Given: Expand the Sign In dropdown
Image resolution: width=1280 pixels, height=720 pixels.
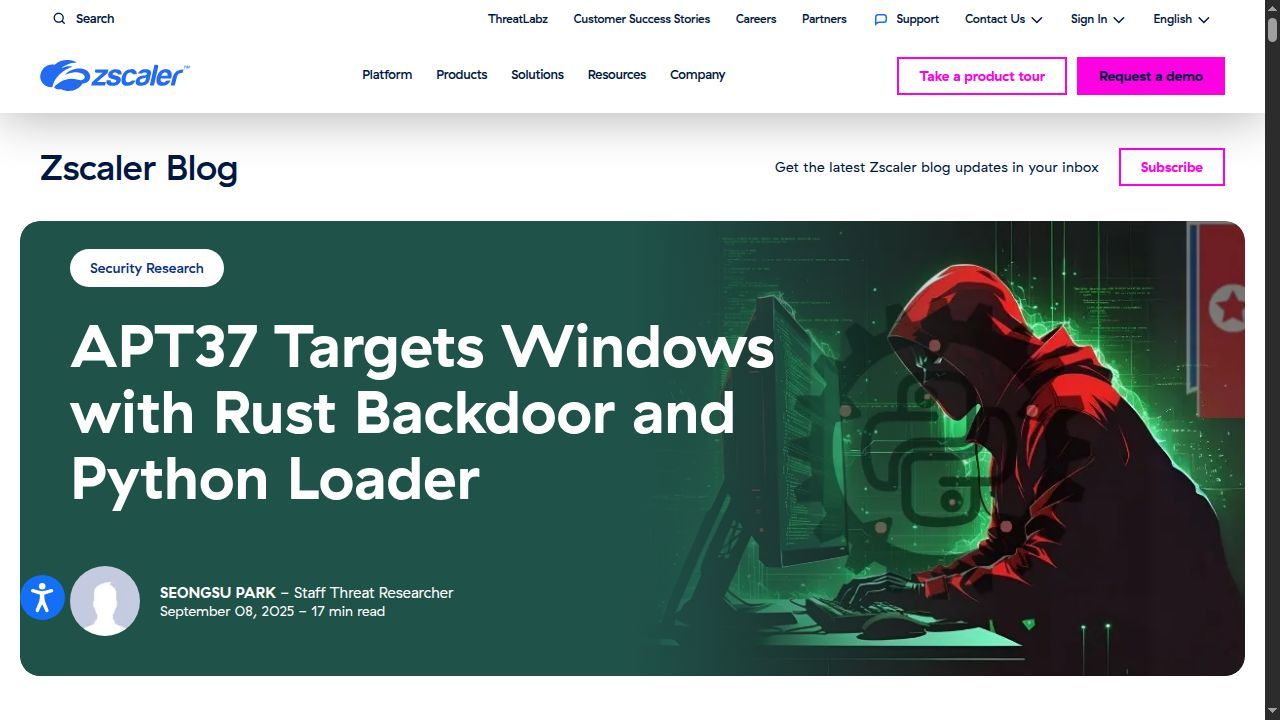Looking at the screenshot, I should pyautogui.click(x=1097, y=19).
